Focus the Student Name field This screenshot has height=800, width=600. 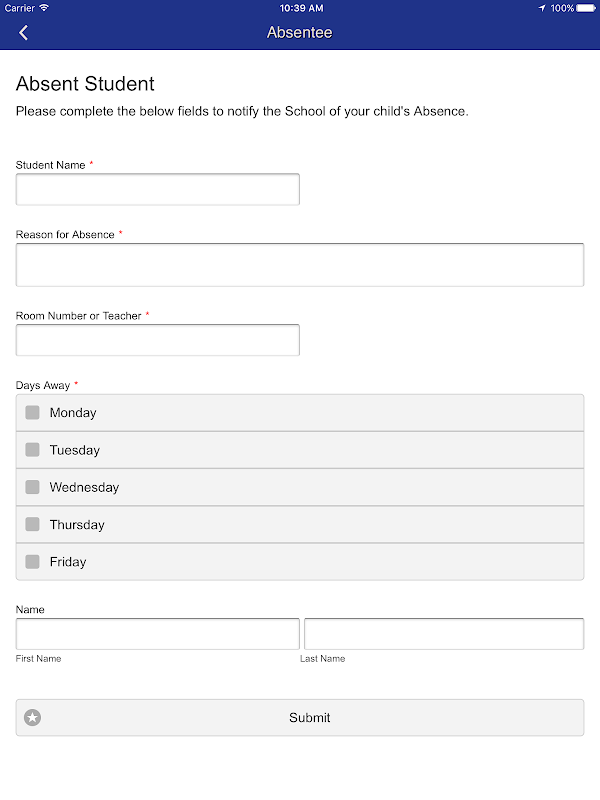pos(158,190)
